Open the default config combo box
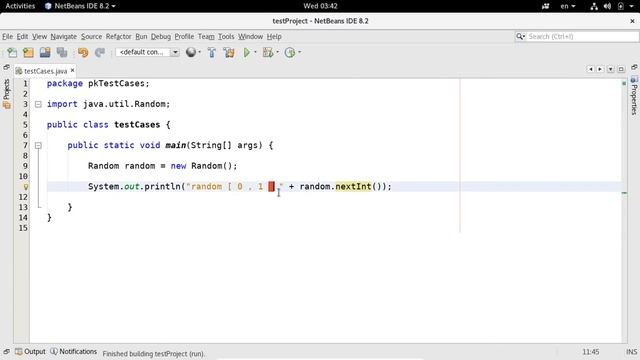The width and height of the screenshot is (640, 360). [x=147, y=52]
